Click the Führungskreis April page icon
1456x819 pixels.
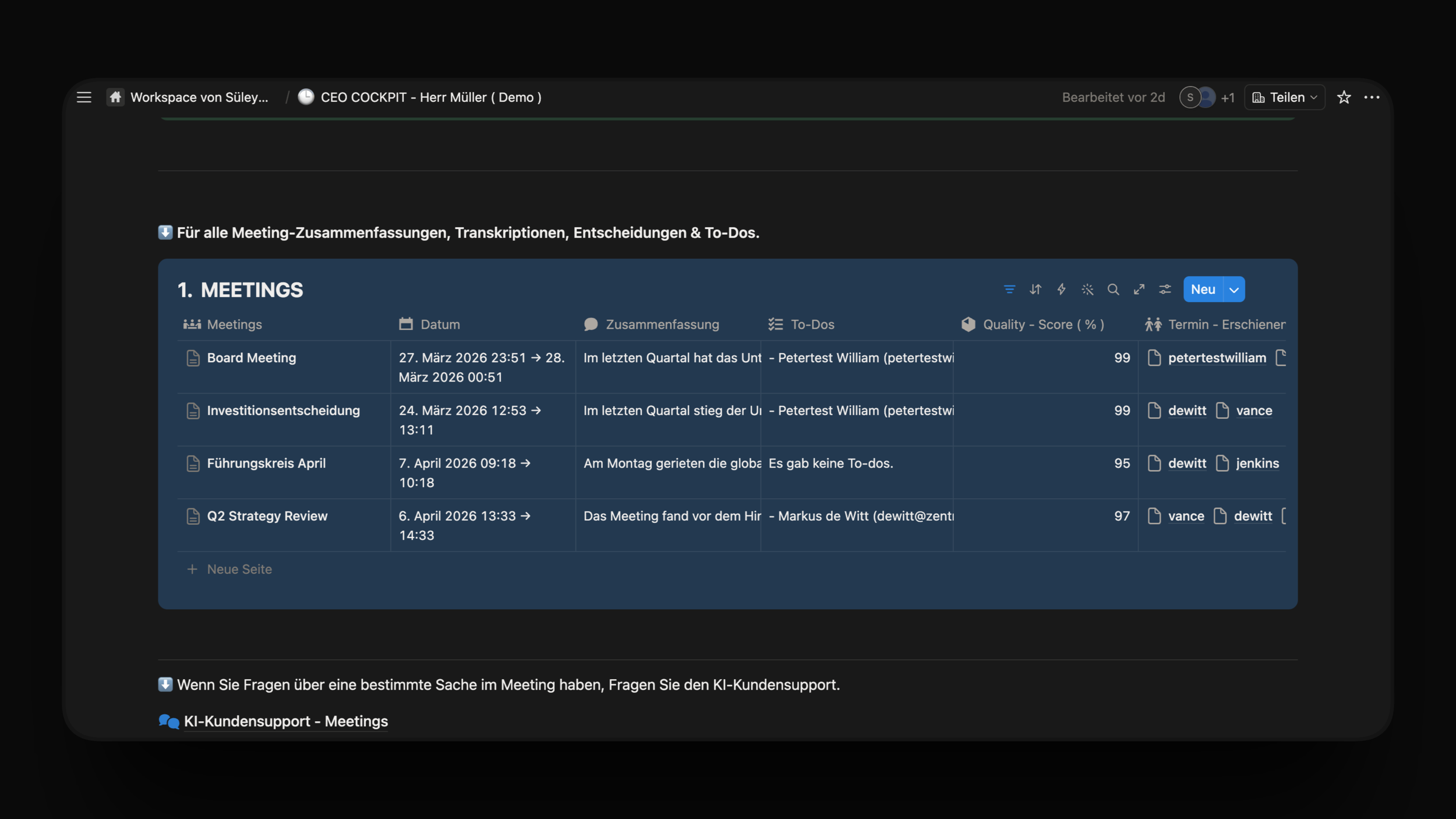193,464
